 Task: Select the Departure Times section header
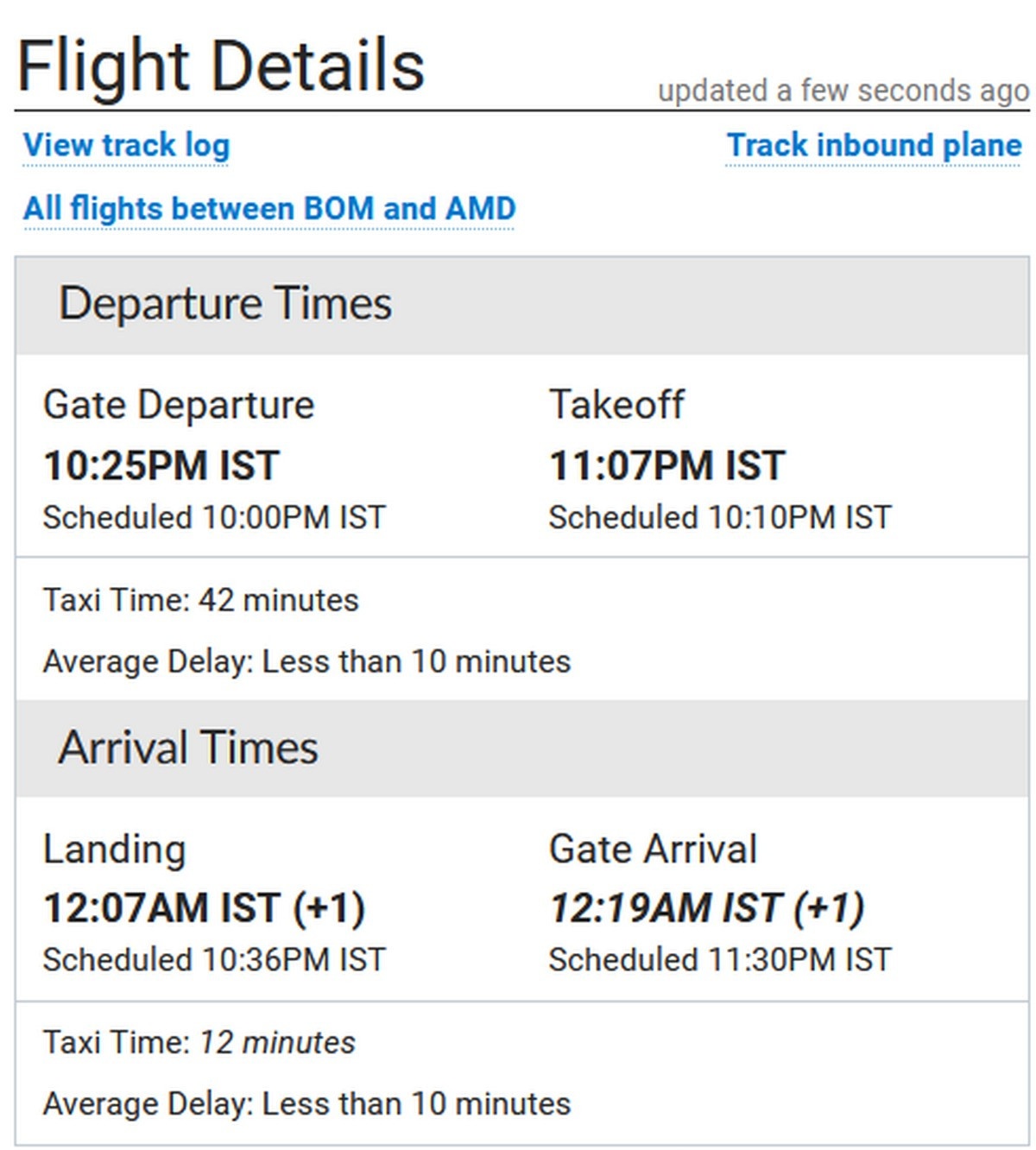(225, 304)
